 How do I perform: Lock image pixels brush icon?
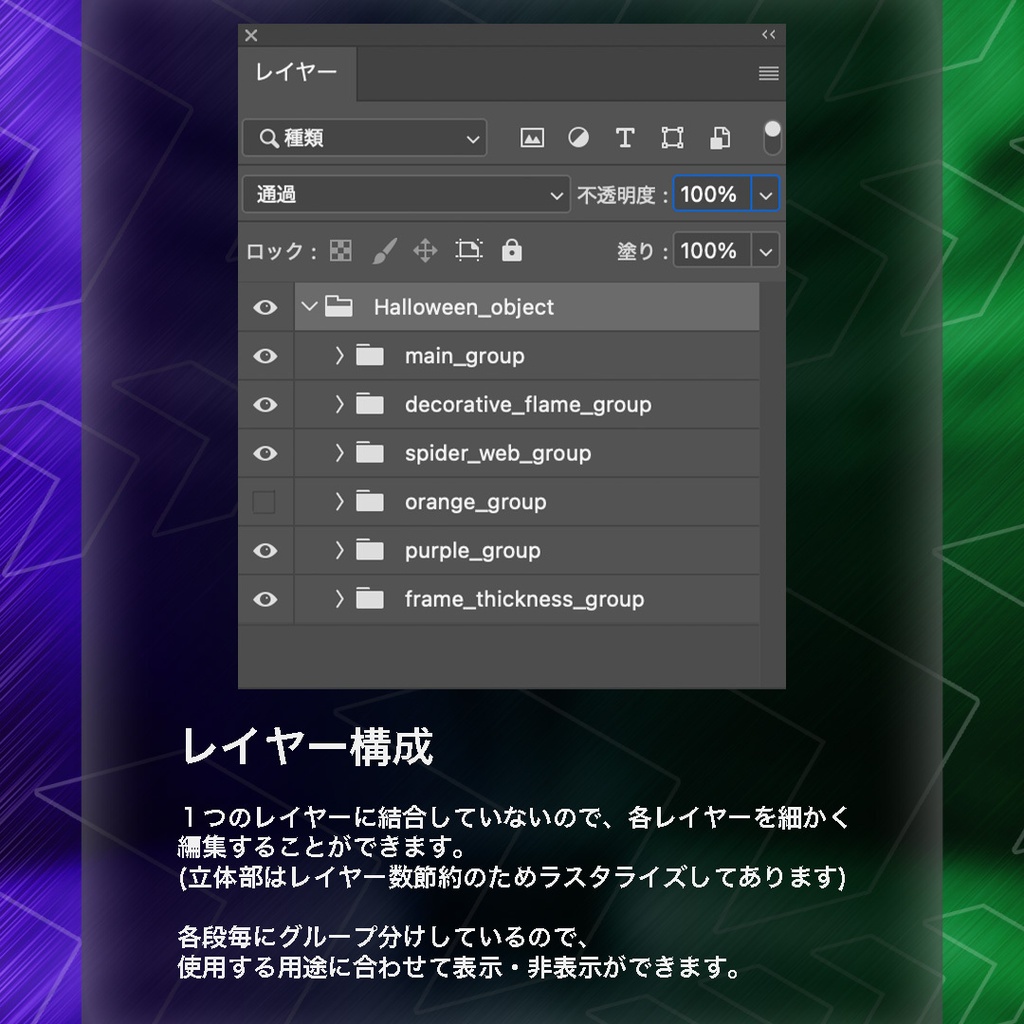(384, 250)
